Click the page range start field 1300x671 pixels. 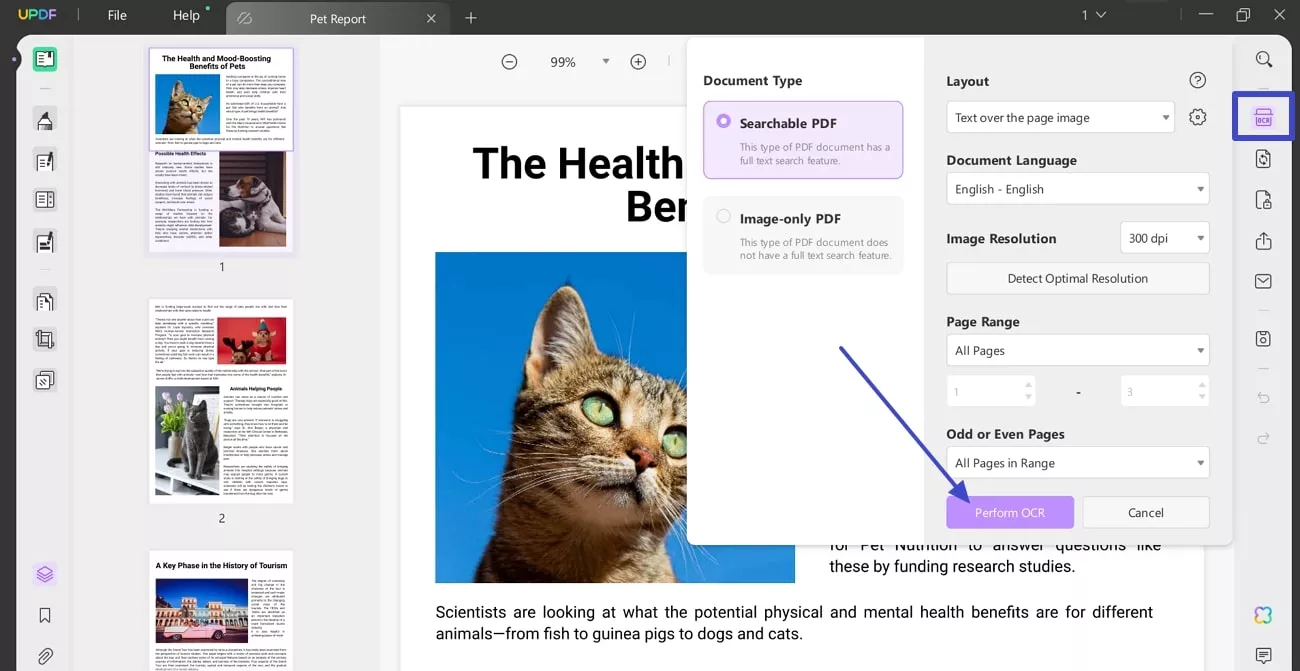[990, 391]
